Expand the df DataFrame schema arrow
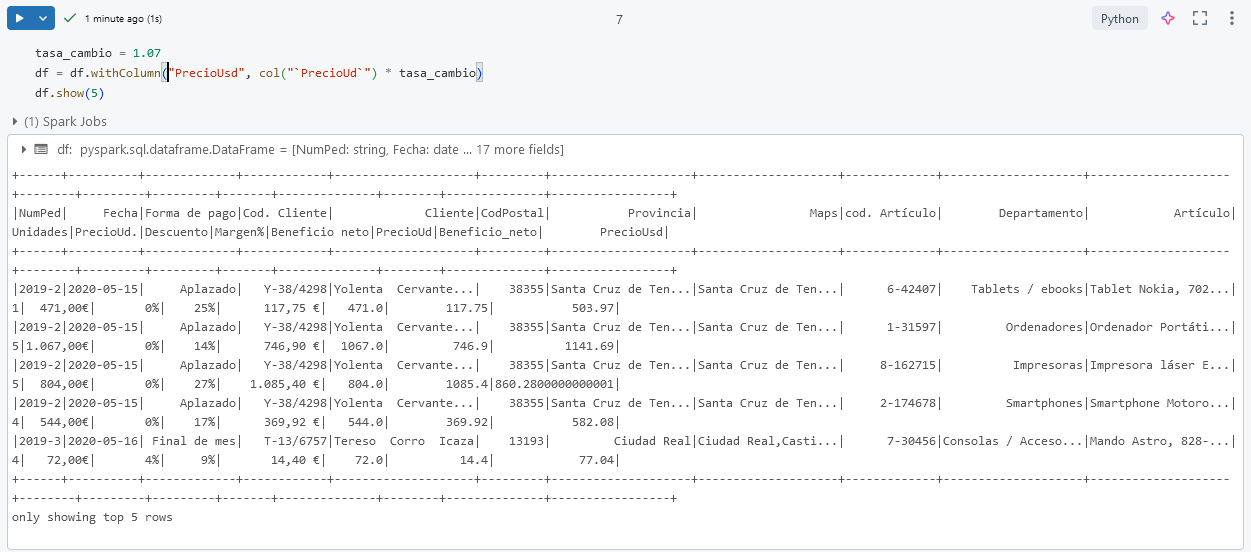This screenshot has height=552, width=1251. [x=23, y=149]
